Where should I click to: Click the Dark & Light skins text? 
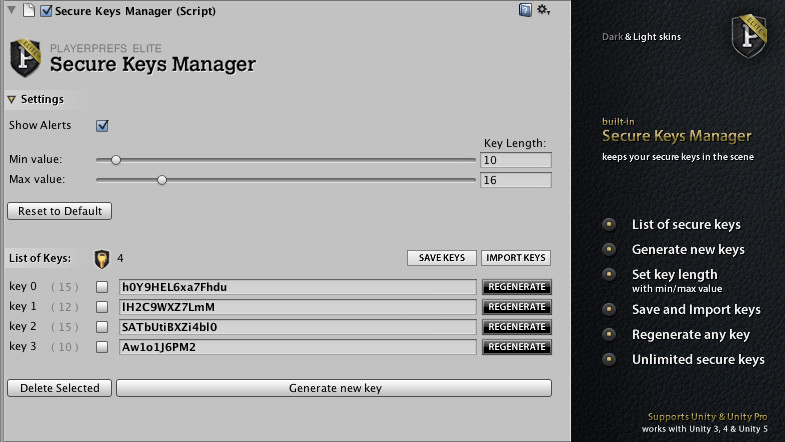641,37
